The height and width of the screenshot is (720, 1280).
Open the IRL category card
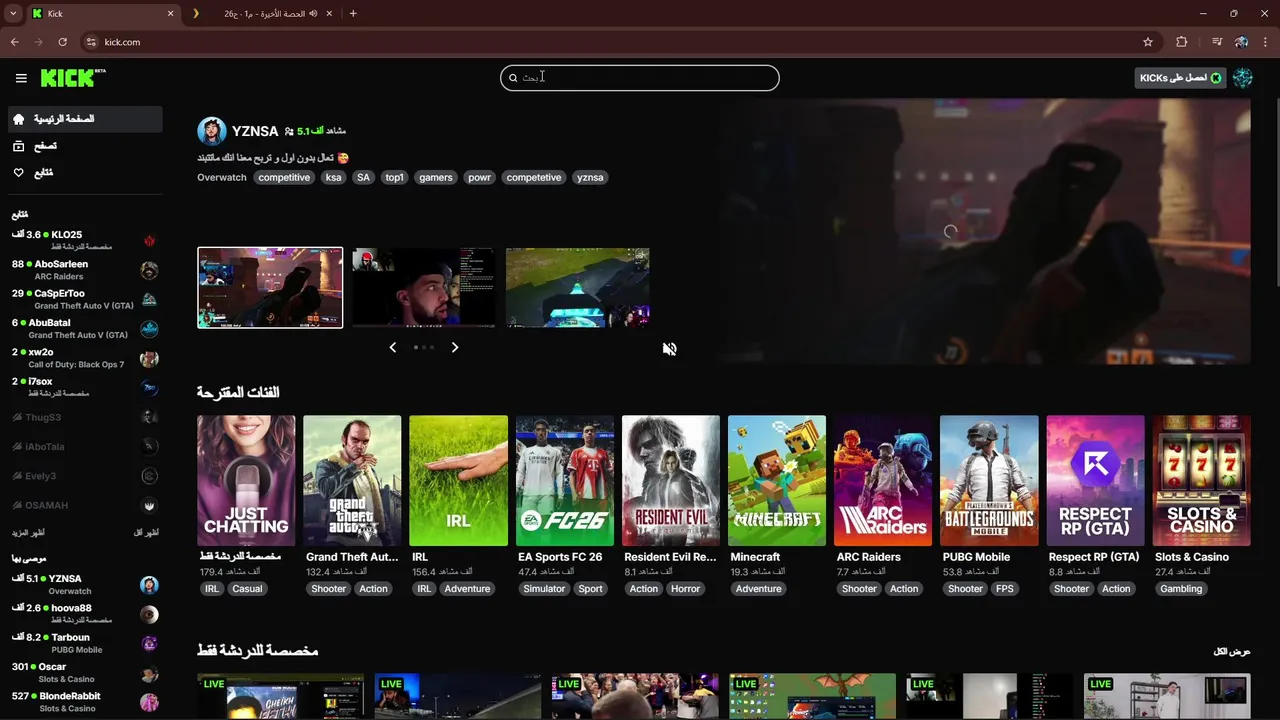click(458, 481)
